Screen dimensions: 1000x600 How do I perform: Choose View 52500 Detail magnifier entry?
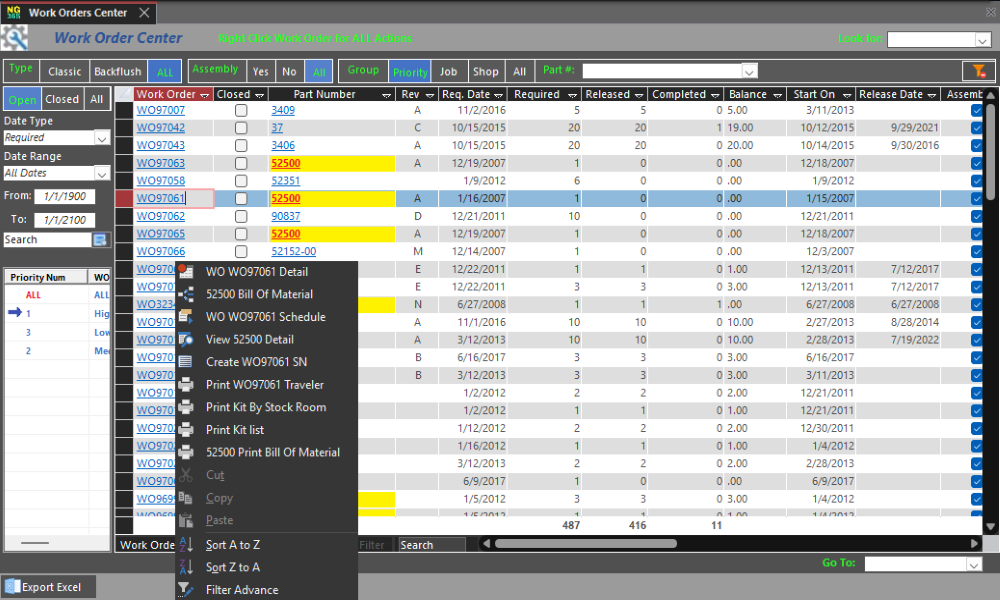(x=186, y=339)
